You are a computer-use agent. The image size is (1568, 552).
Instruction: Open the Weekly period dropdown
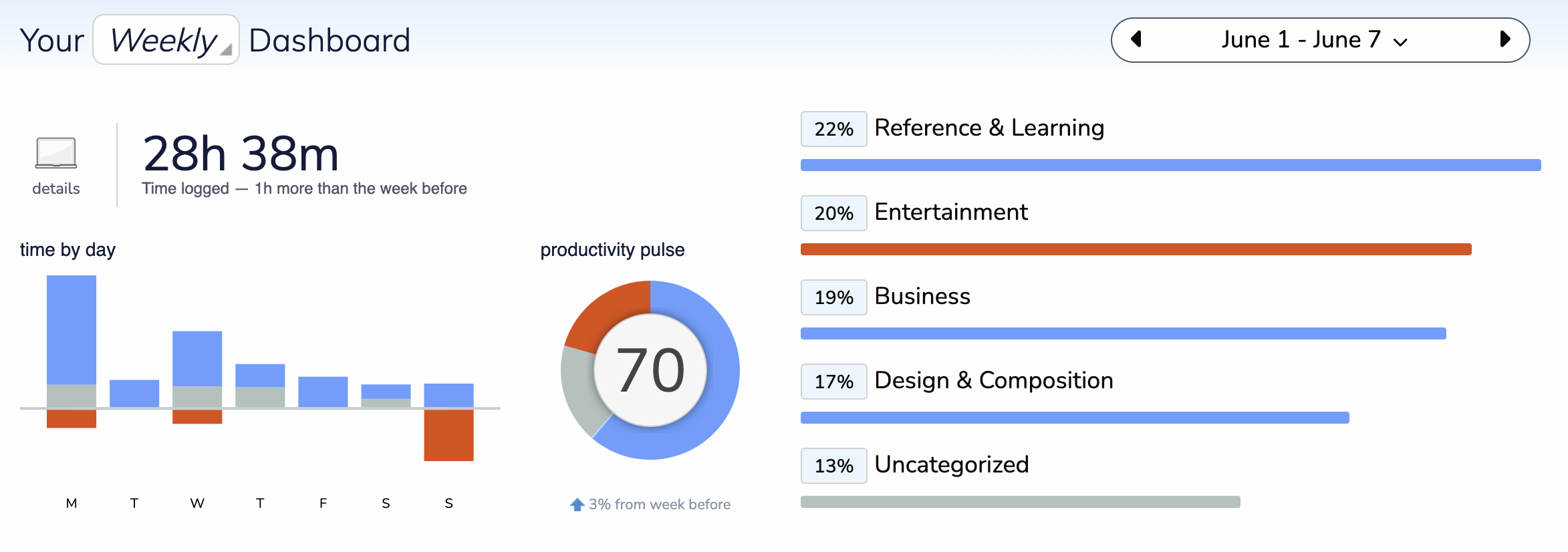pos(166,40)
